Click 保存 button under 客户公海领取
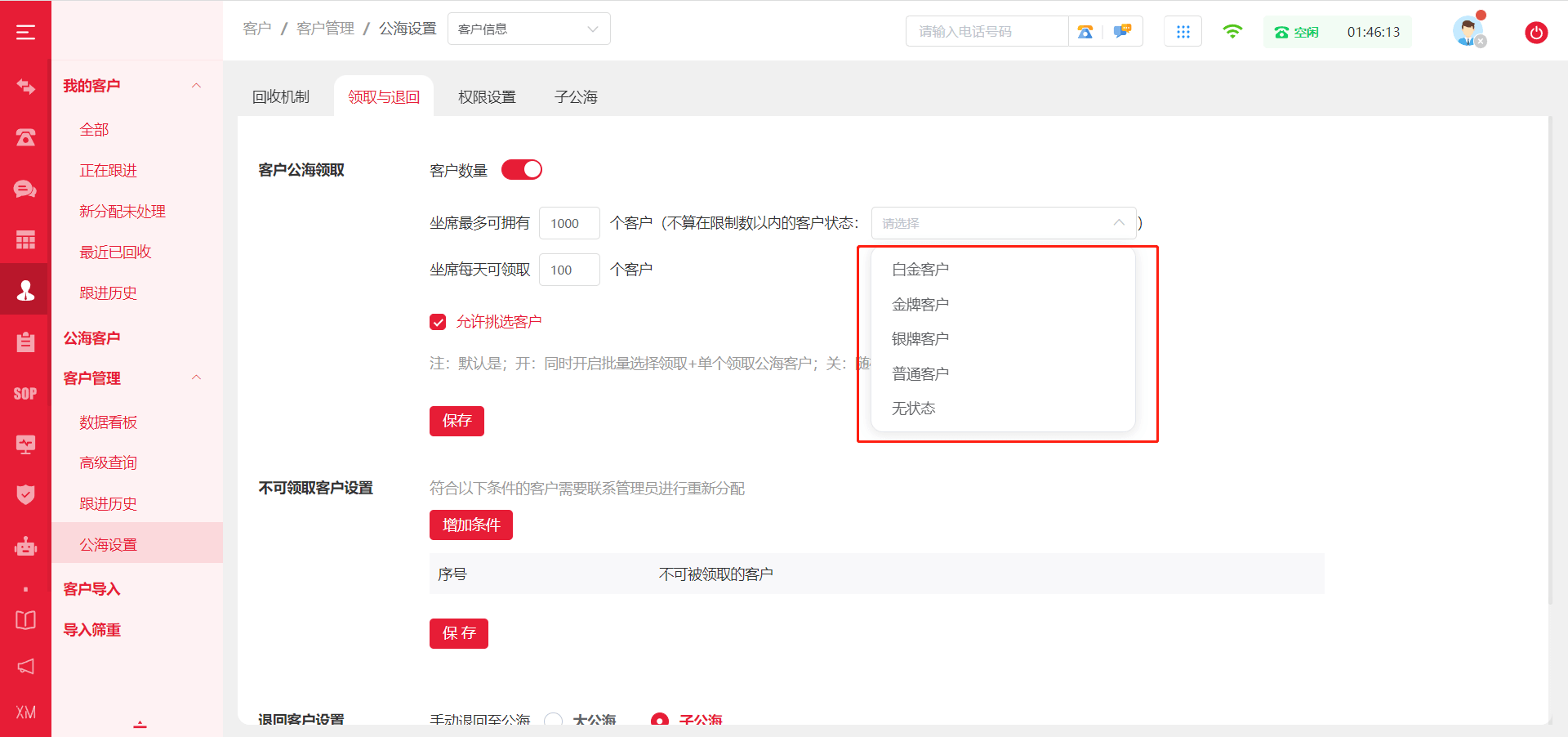 pos(457,421)
